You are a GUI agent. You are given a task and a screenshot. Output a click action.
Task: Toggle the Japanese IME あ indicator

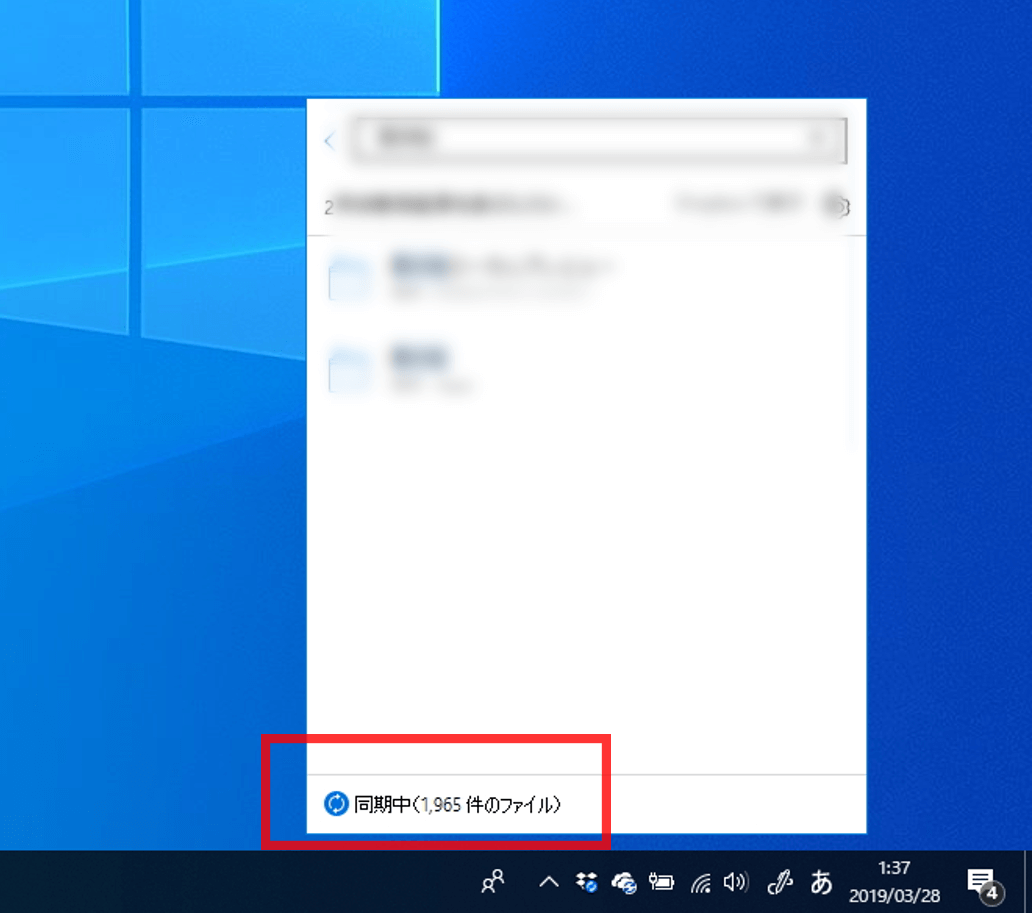tap(821, 882)
